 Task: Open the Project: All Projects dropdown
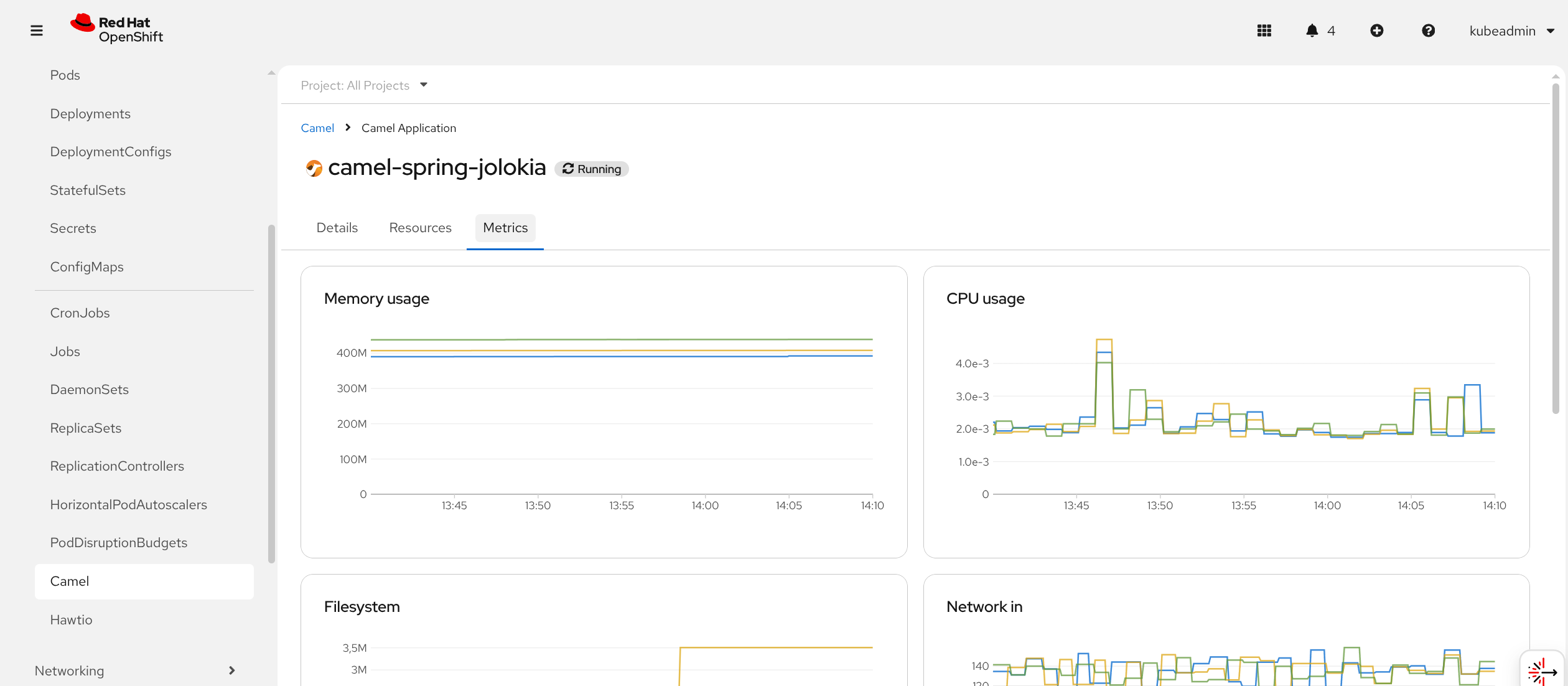click(x=364, y=85)
